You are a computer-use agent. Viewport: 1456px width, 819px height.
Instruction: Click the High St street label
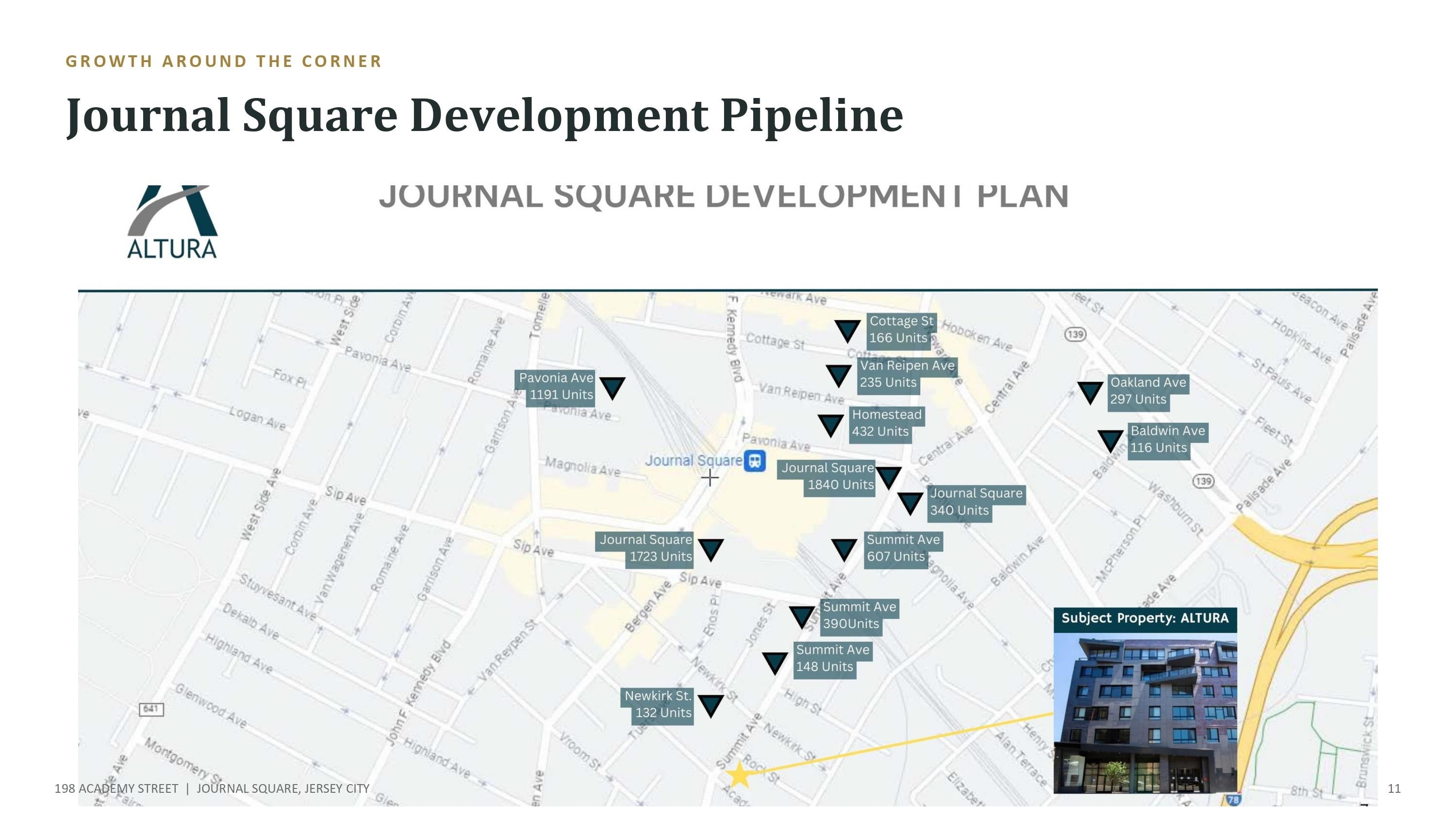803,702
